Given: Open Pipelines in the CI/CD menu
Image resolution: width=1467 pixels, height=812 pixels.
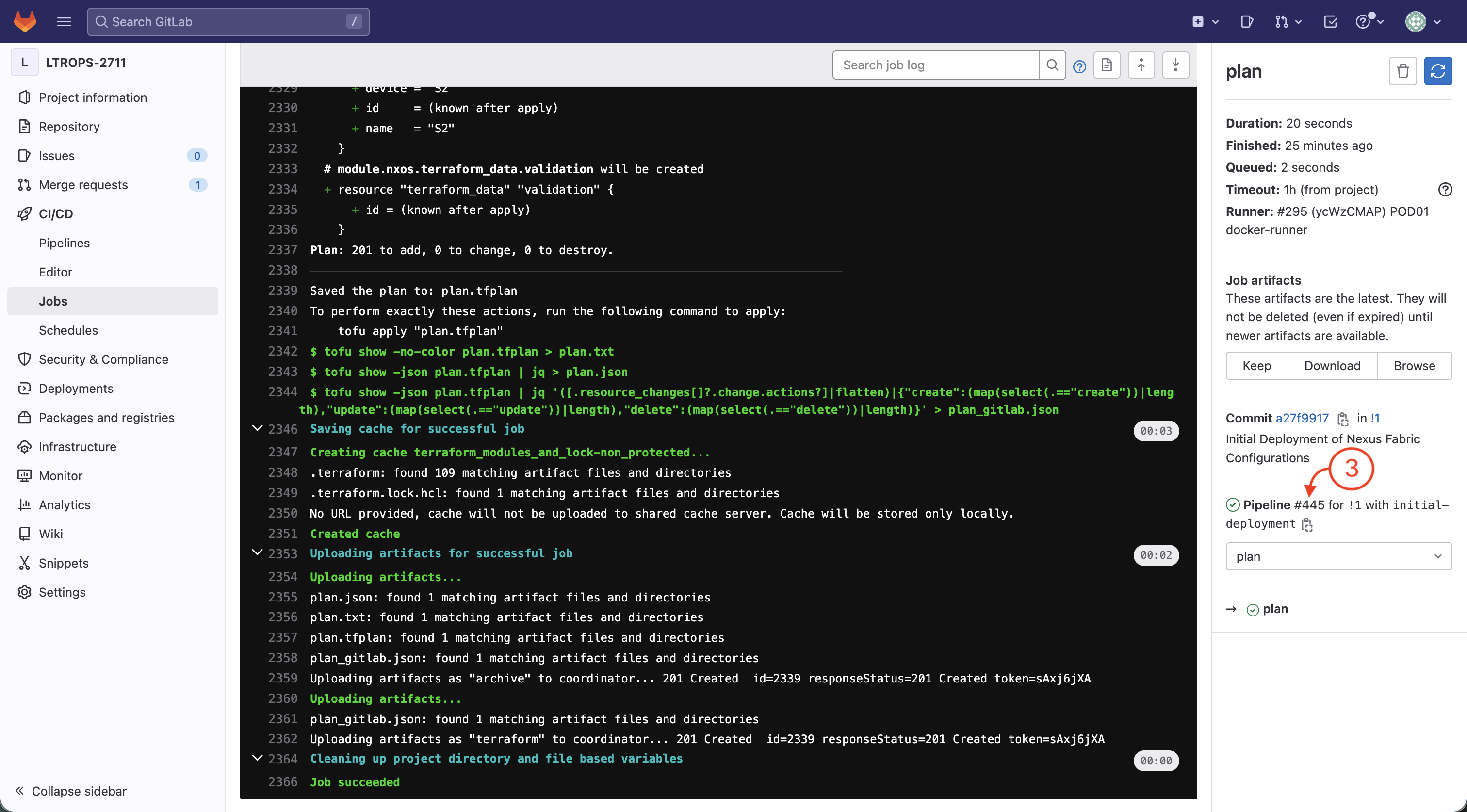Looking at the screenshot, I should (65, 243).
